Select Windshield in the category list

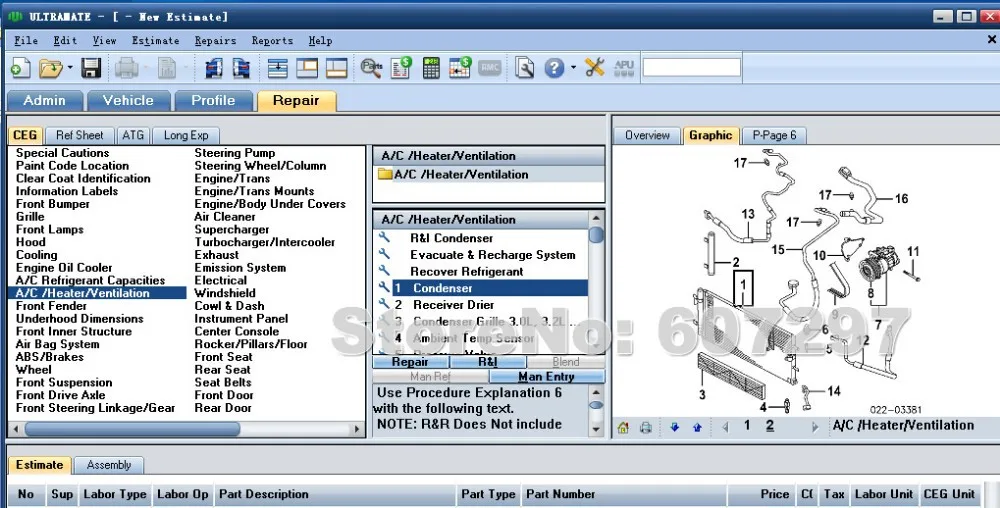224,293
